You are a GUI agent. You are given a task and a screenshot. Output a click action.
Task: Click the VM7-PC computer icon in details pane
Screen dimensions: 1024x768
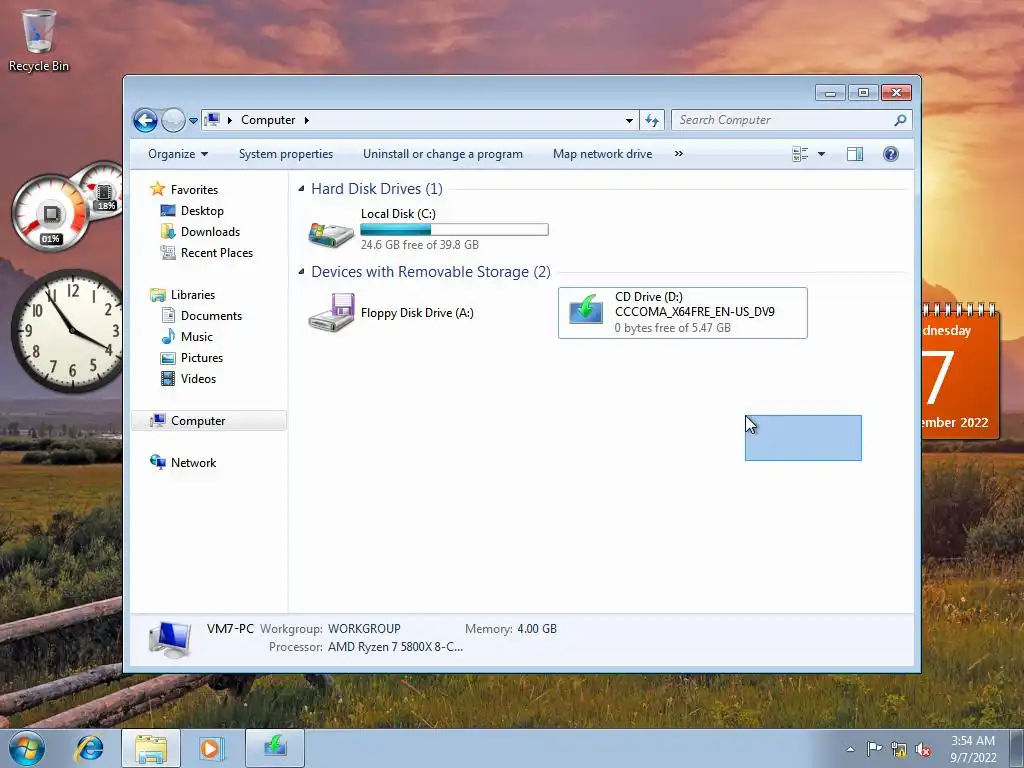click(170, 639)
